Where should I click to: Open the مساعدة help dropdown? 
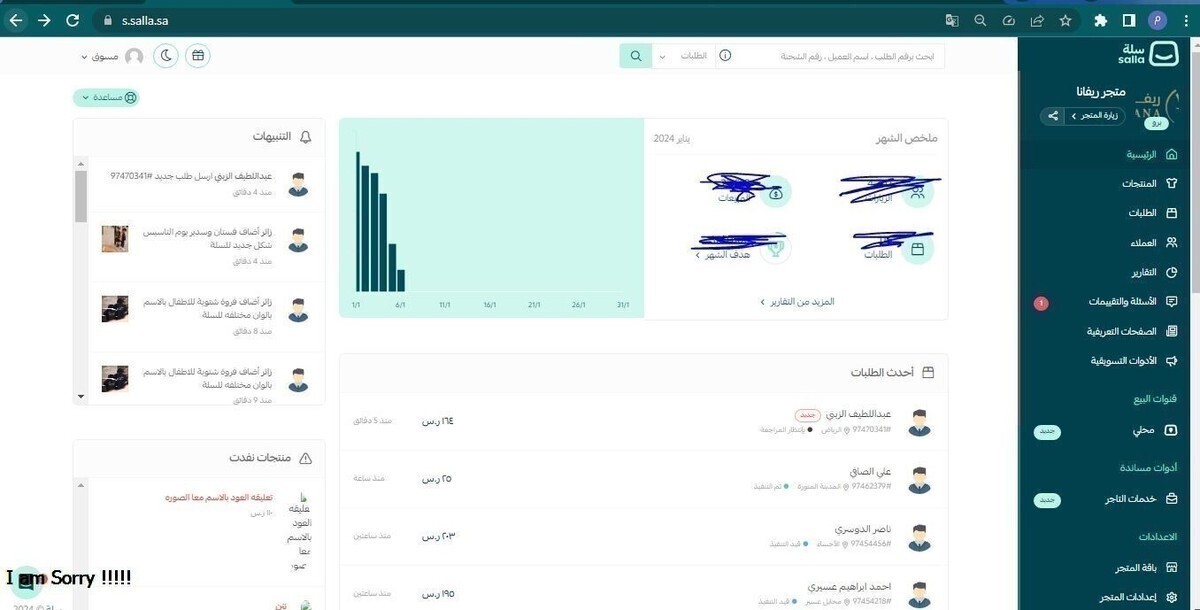(x=107, y=97)
